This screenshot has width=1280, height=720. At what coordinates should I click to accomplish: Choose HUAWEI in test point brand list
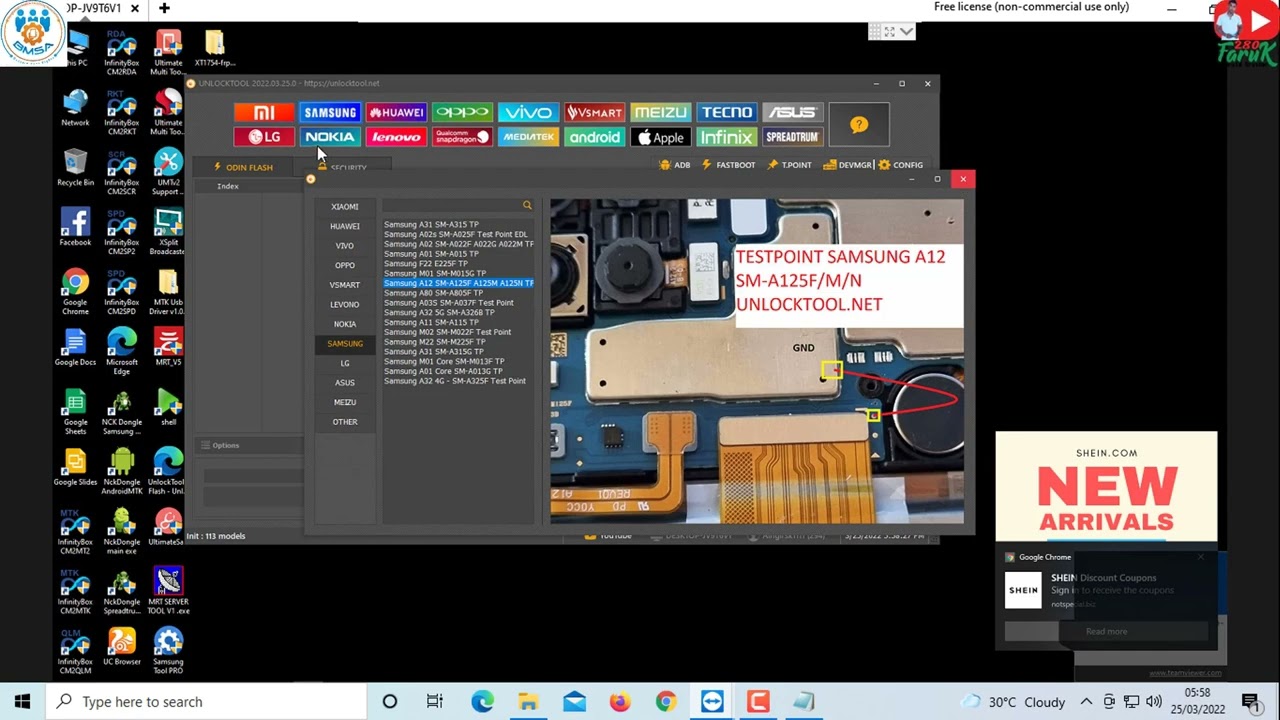point(345,226)
